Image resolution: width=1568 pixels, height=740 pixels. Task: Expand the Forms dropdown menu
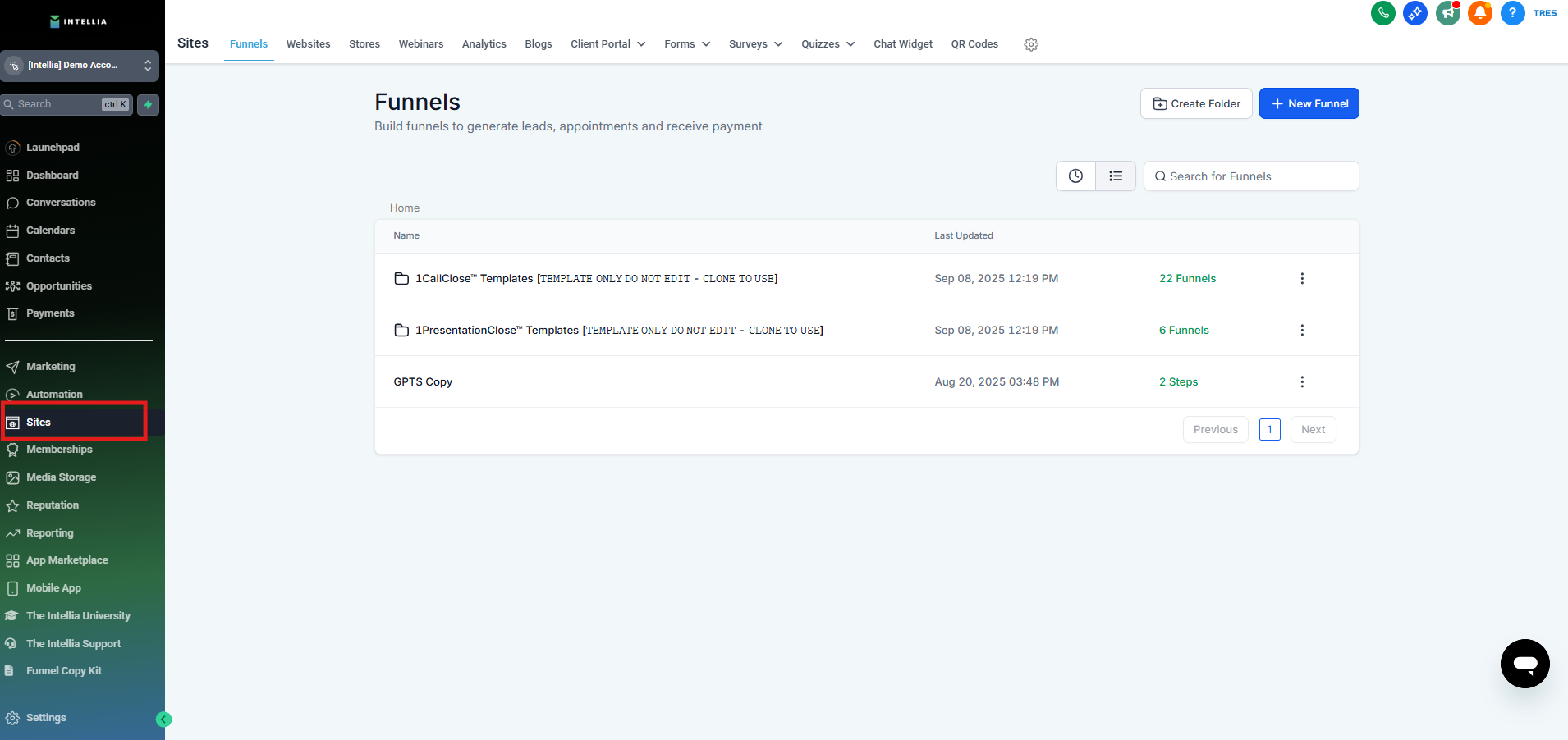pos(687,44)
